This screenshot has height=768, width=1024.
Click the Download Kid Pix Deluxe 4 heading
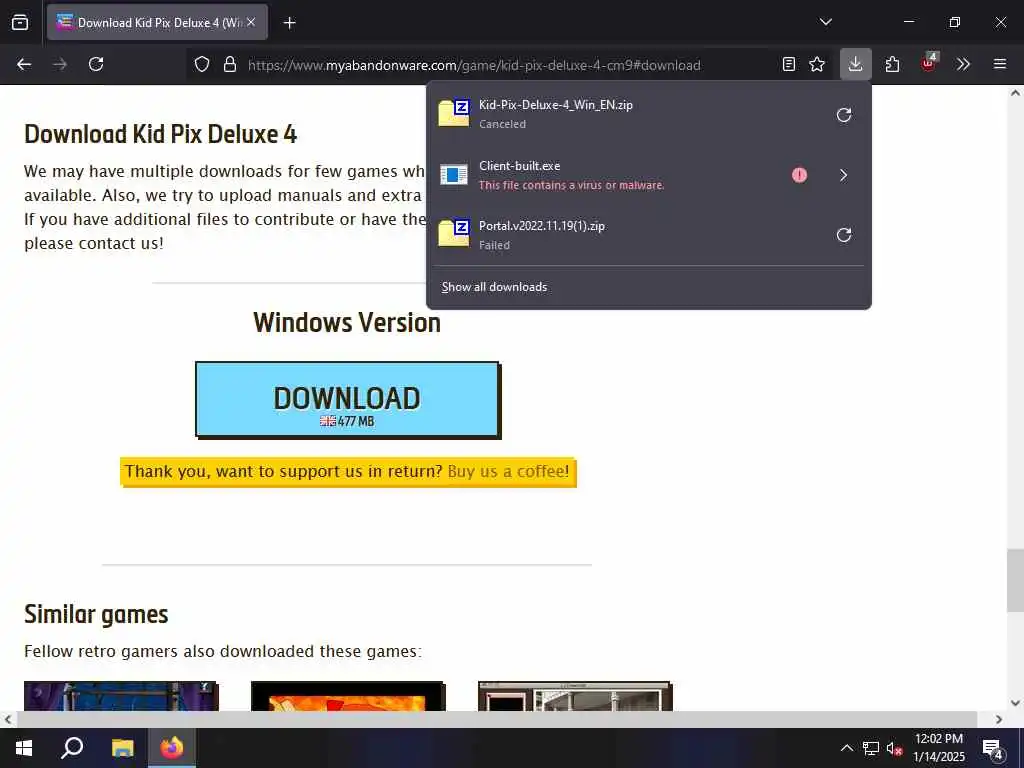click(161, 135)
